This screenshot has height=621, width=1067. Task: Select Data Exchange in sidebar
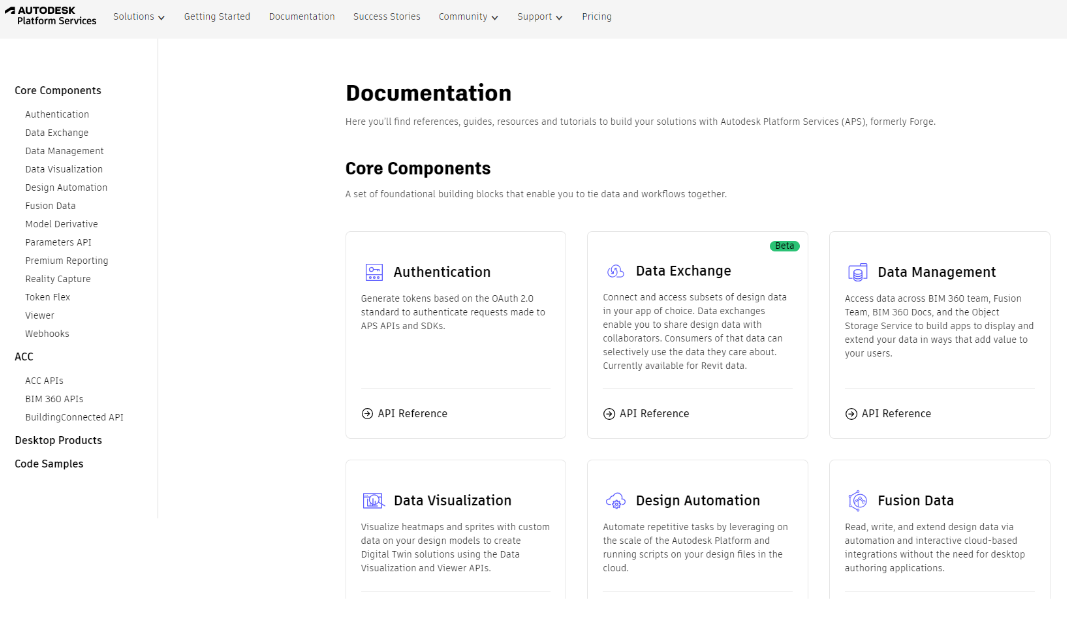tap(56, 133)
